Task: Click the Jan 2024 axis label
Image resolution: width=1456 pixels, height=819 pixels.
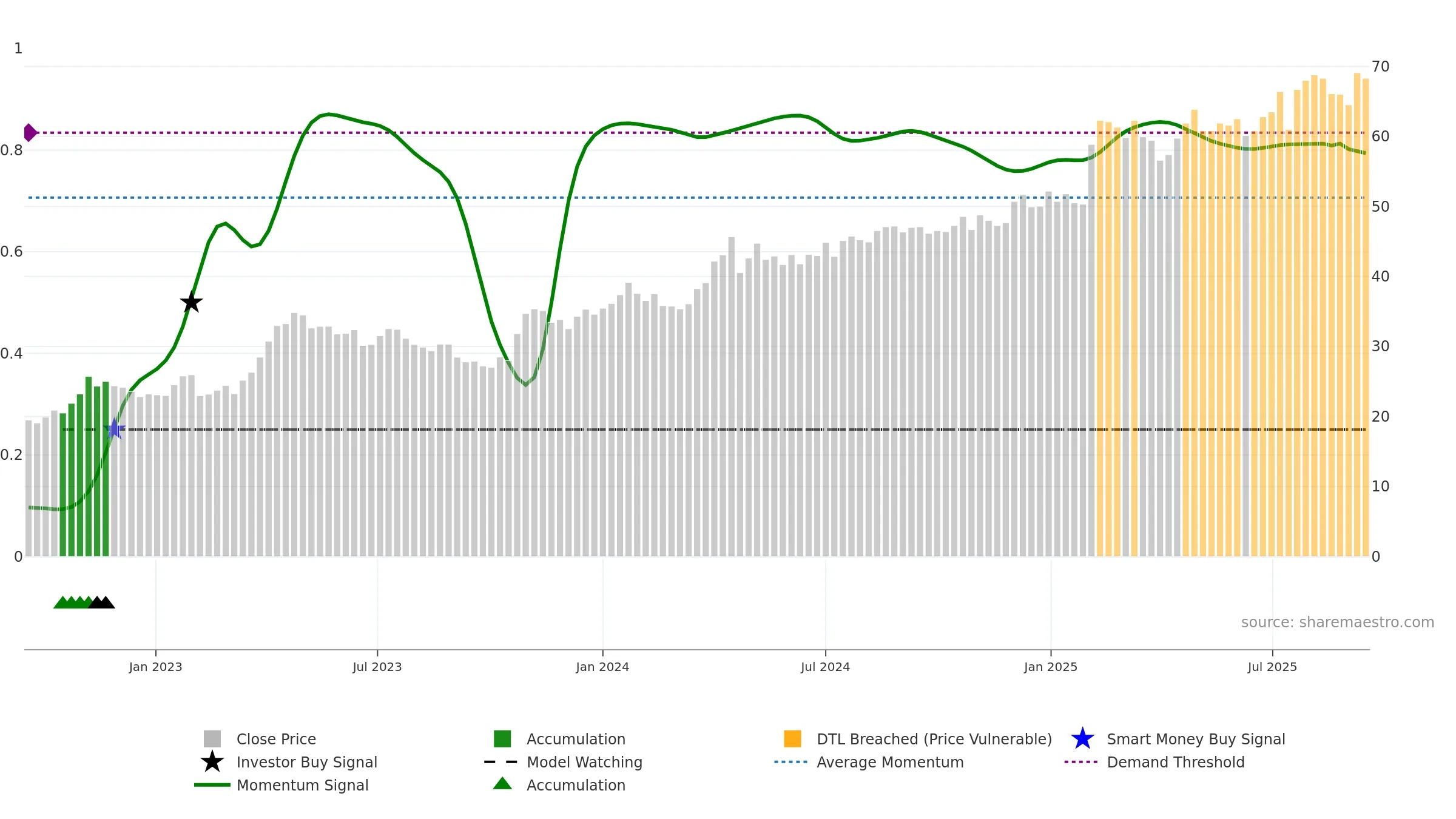Action: (x=602, y=667)
